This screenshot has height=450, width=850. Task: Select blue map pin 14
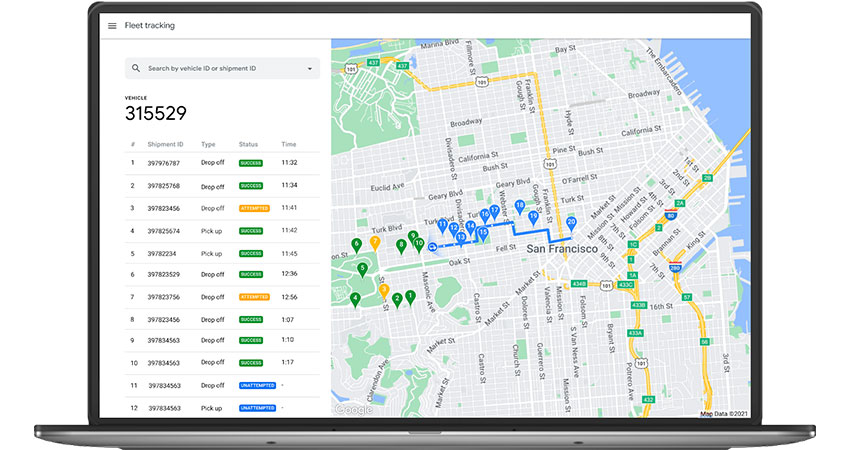click(471, 228)
